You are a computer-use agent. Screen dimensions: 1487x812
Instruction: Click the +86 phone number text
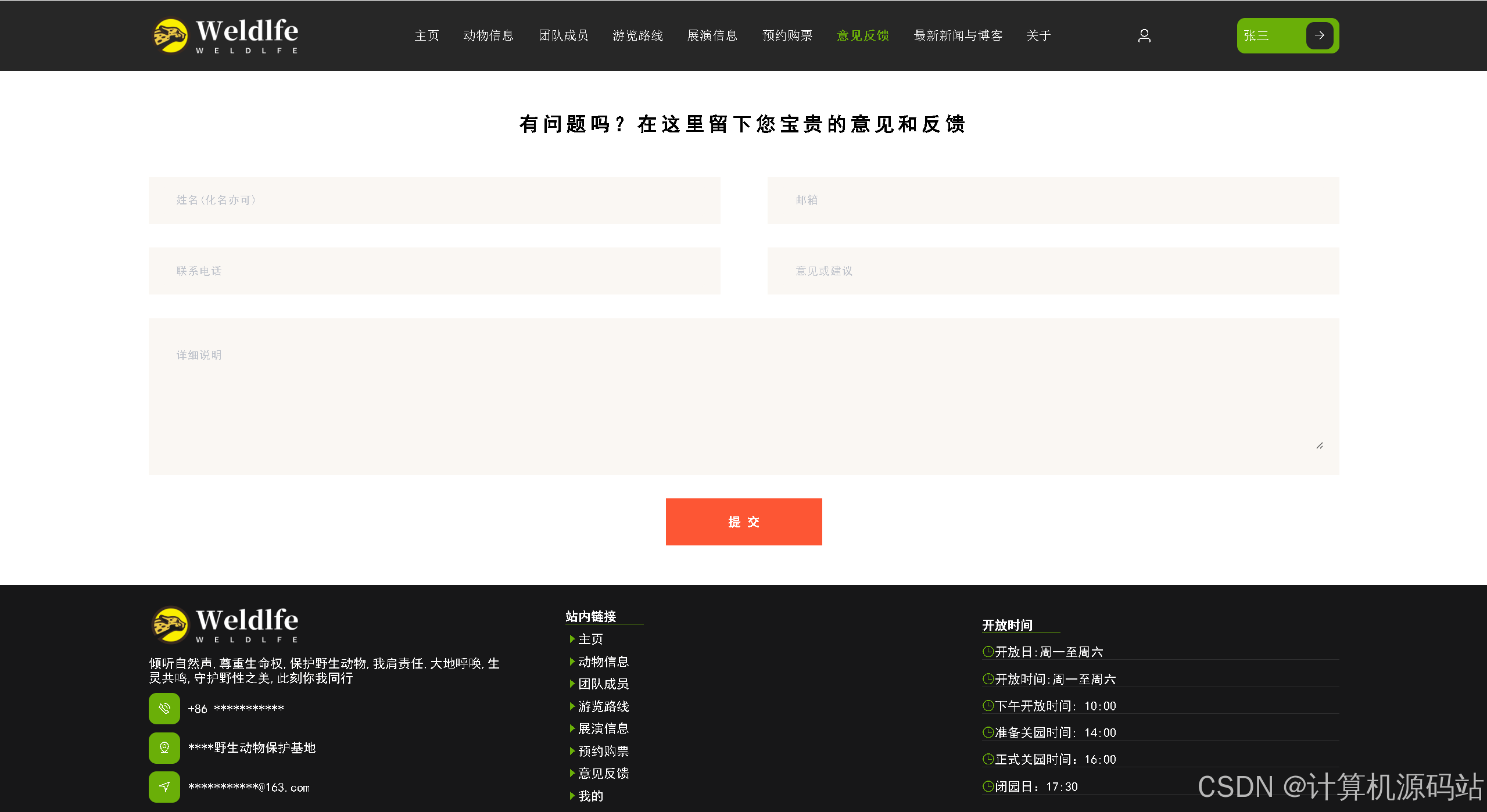[x=236, y=709]
